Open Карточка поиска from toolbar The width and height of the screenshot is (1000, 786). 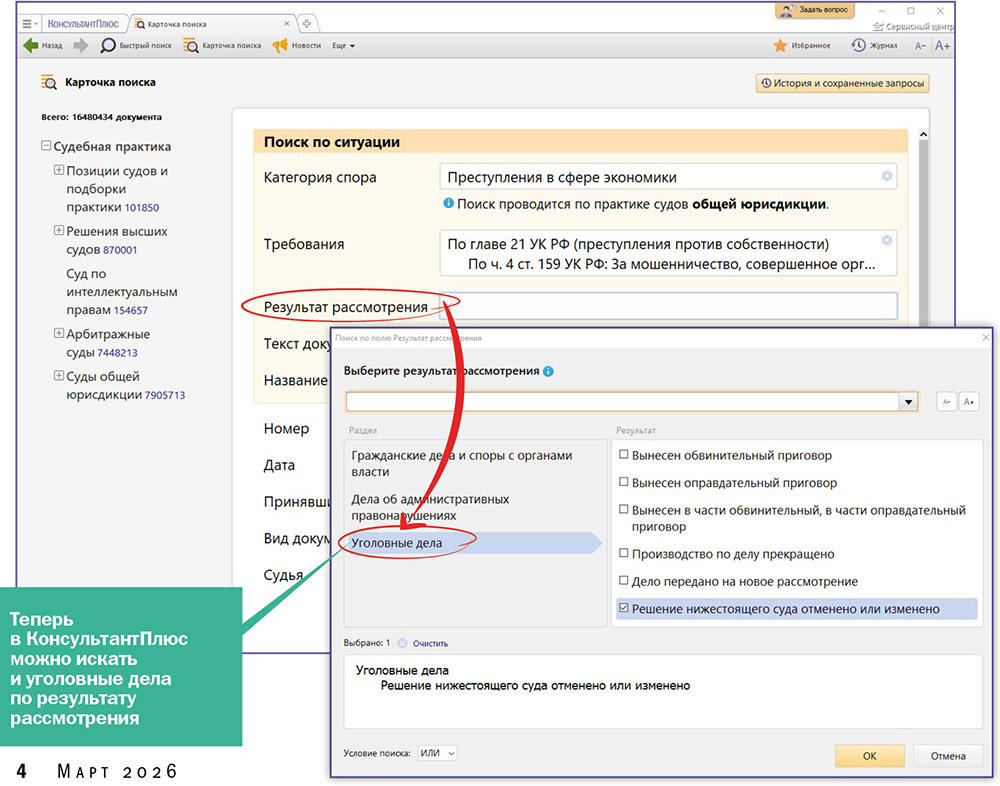coord(222,45)
